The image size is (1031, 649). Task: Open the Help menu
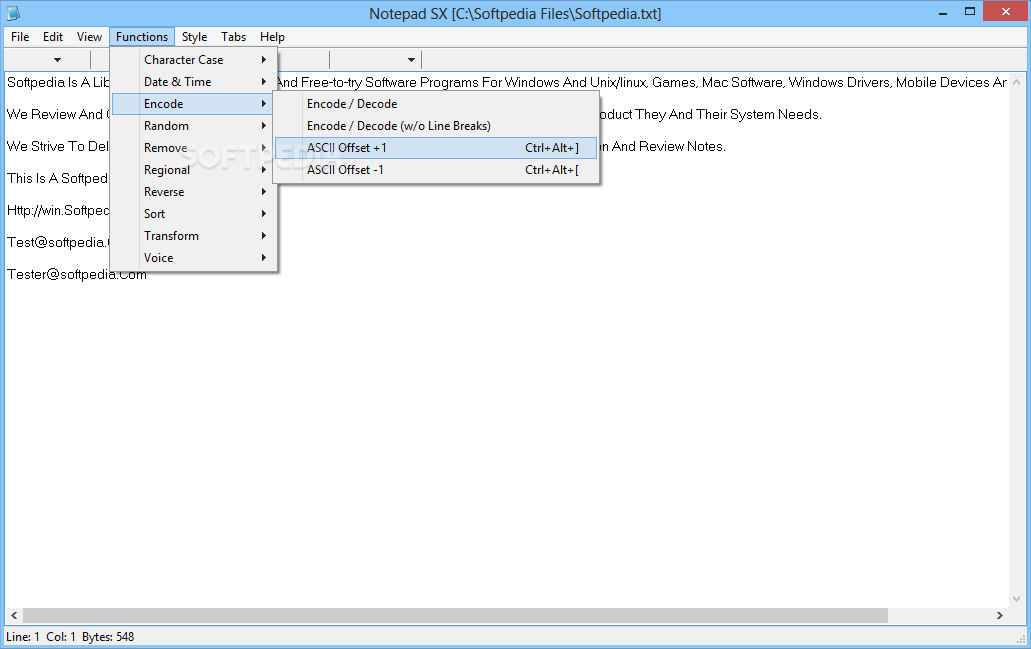(x=272, y=37)
